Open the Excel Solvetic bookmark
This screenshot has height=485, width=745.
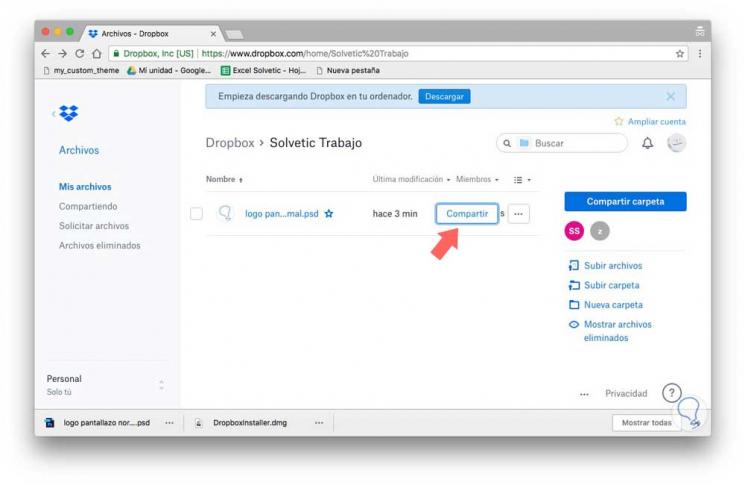[x=264, y=70]
